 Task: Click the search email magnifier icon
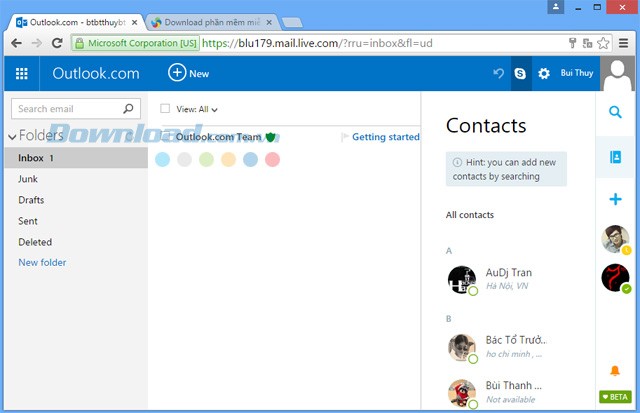(x=128, y=109)
